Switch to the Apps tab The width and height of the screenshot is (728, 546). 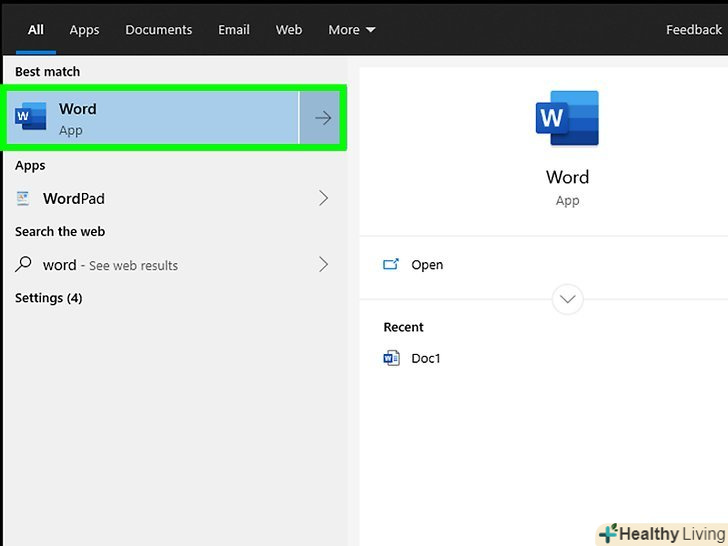[84, 30]
